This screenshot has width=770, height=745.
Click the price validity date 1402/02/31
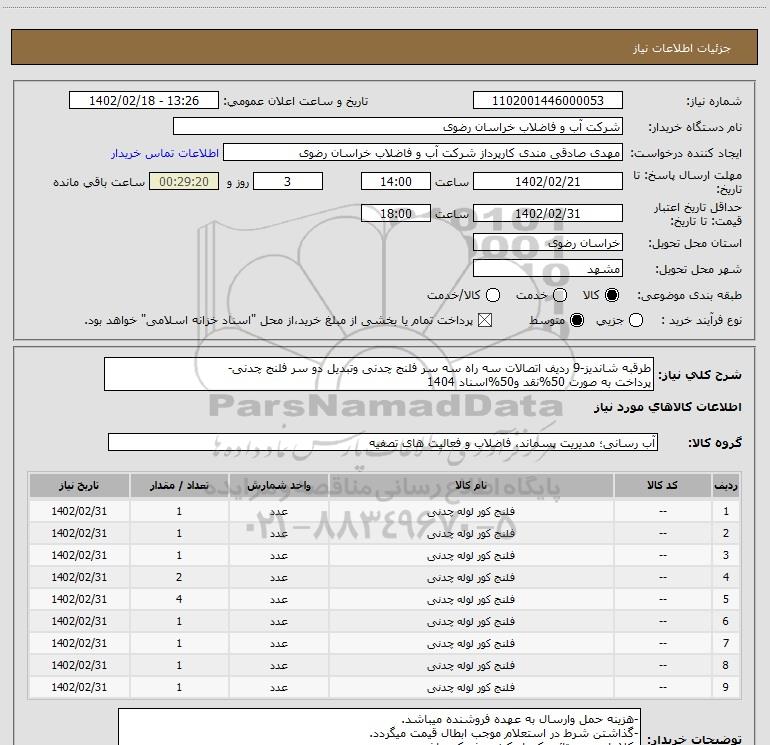pyautogui.click(x=548, y=213)
